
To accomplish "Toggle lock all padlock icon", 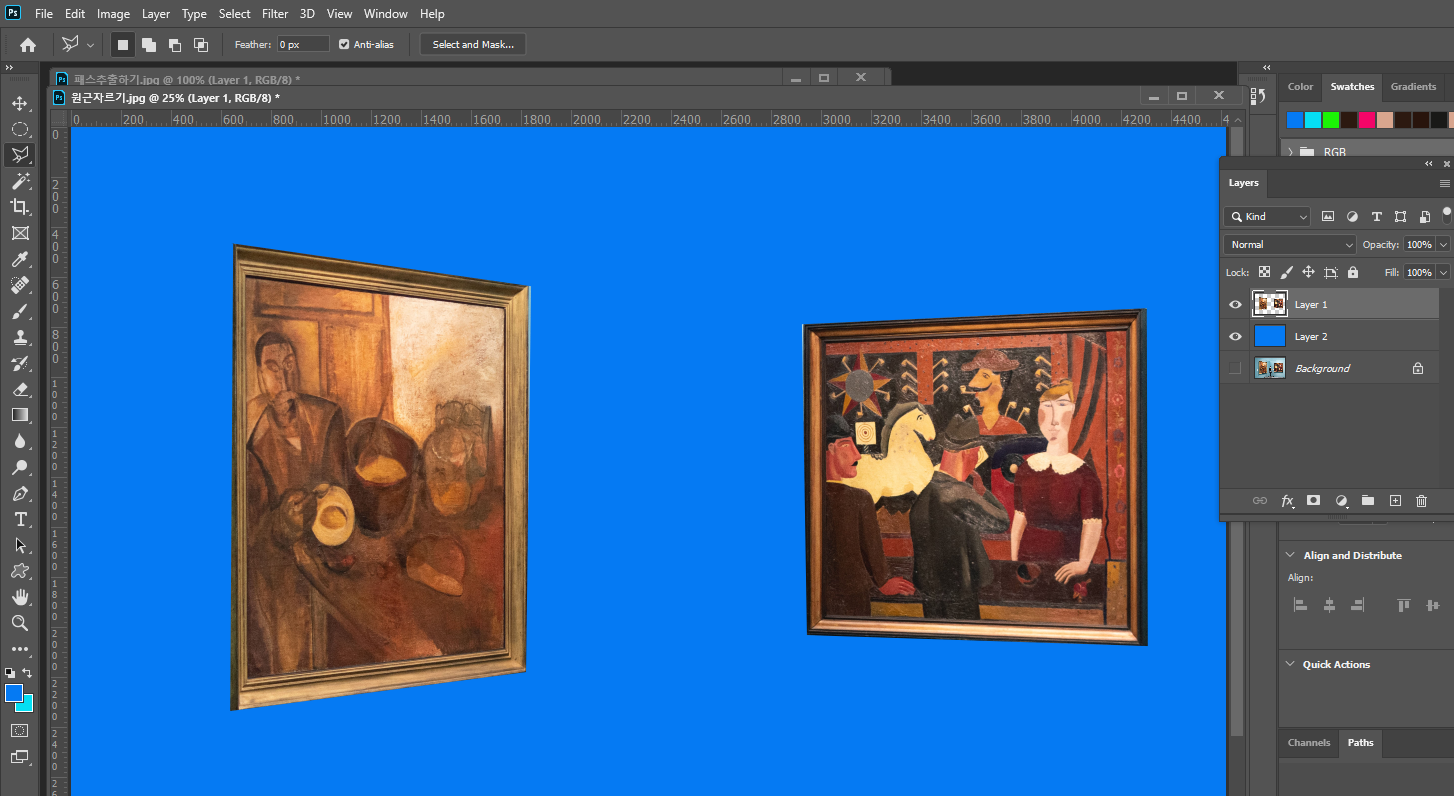I will point(1353,272).
